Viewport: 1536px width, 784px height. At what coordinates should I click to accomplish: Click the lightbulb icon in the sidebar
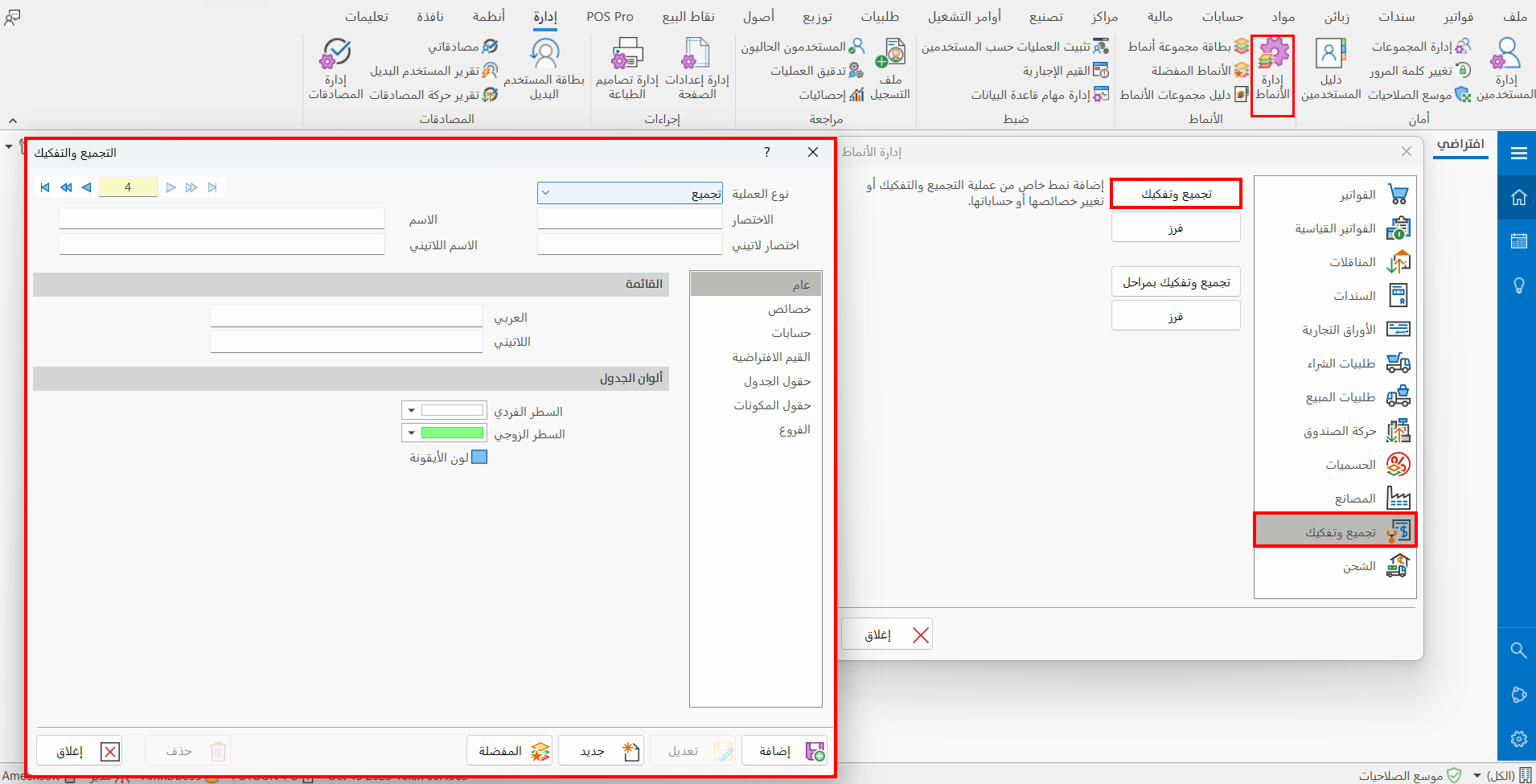pos(1518,285)
